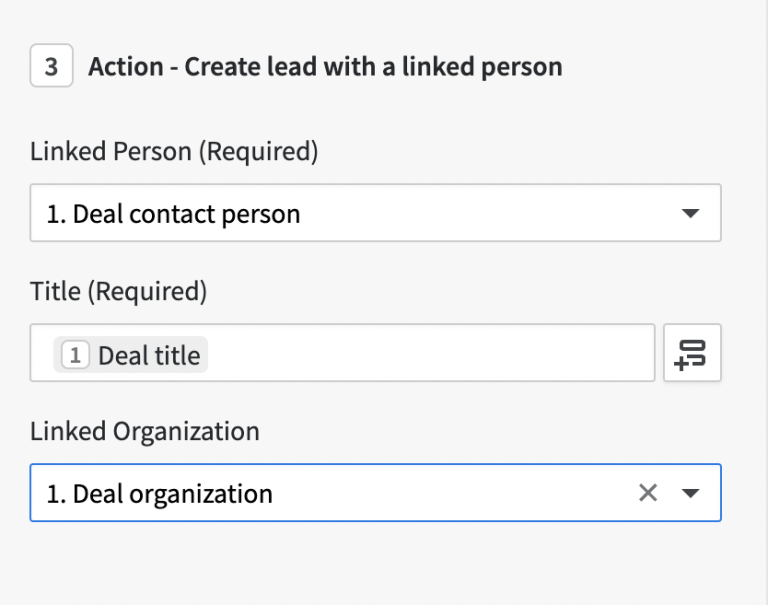Click the insert field icon beside Title
The width and height of the screenshot is (768, 605).
pos(692,353)
